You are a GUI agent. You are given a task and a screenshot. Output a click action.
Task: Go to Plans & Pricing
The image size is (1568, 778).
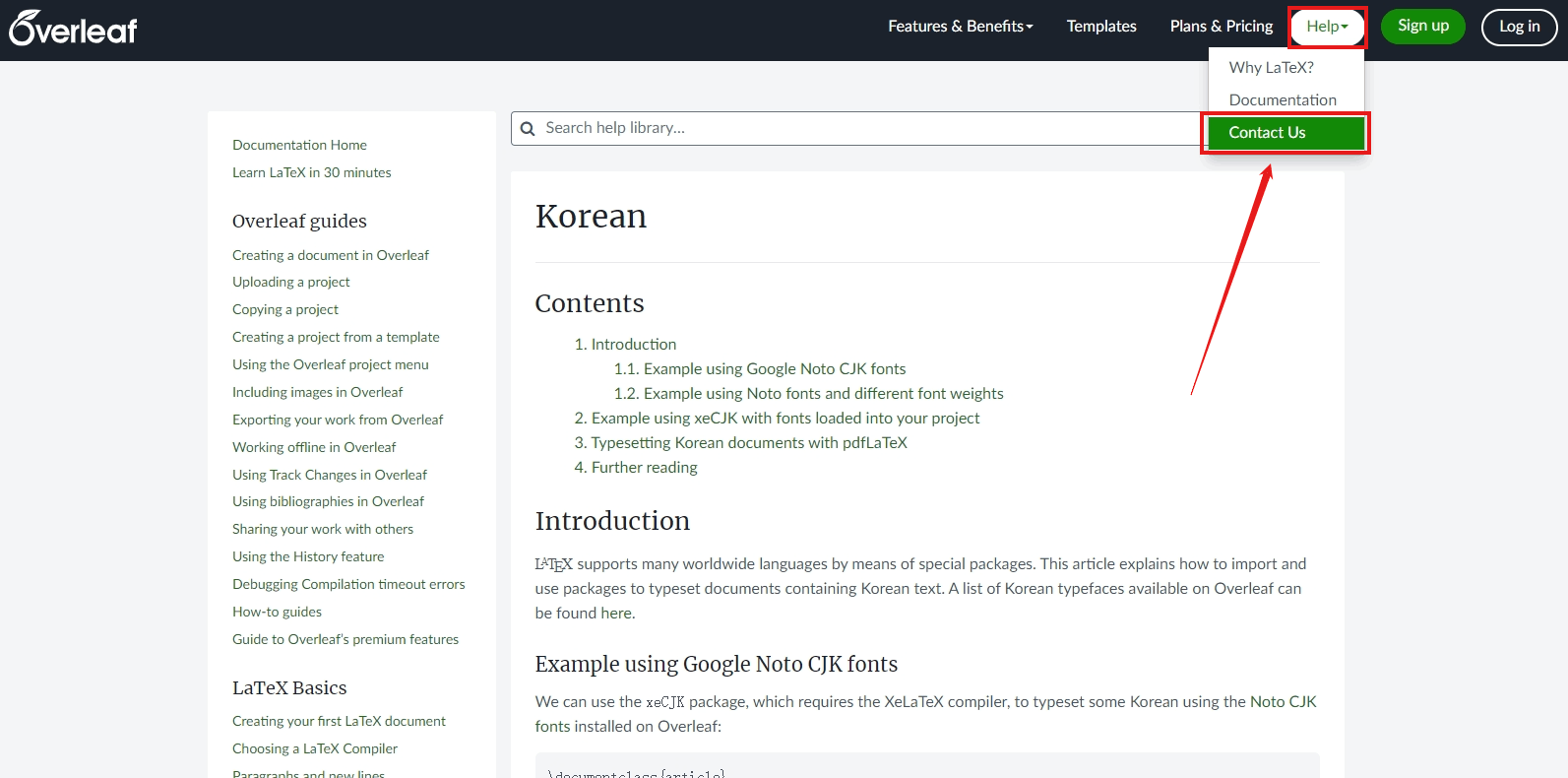1222,27
